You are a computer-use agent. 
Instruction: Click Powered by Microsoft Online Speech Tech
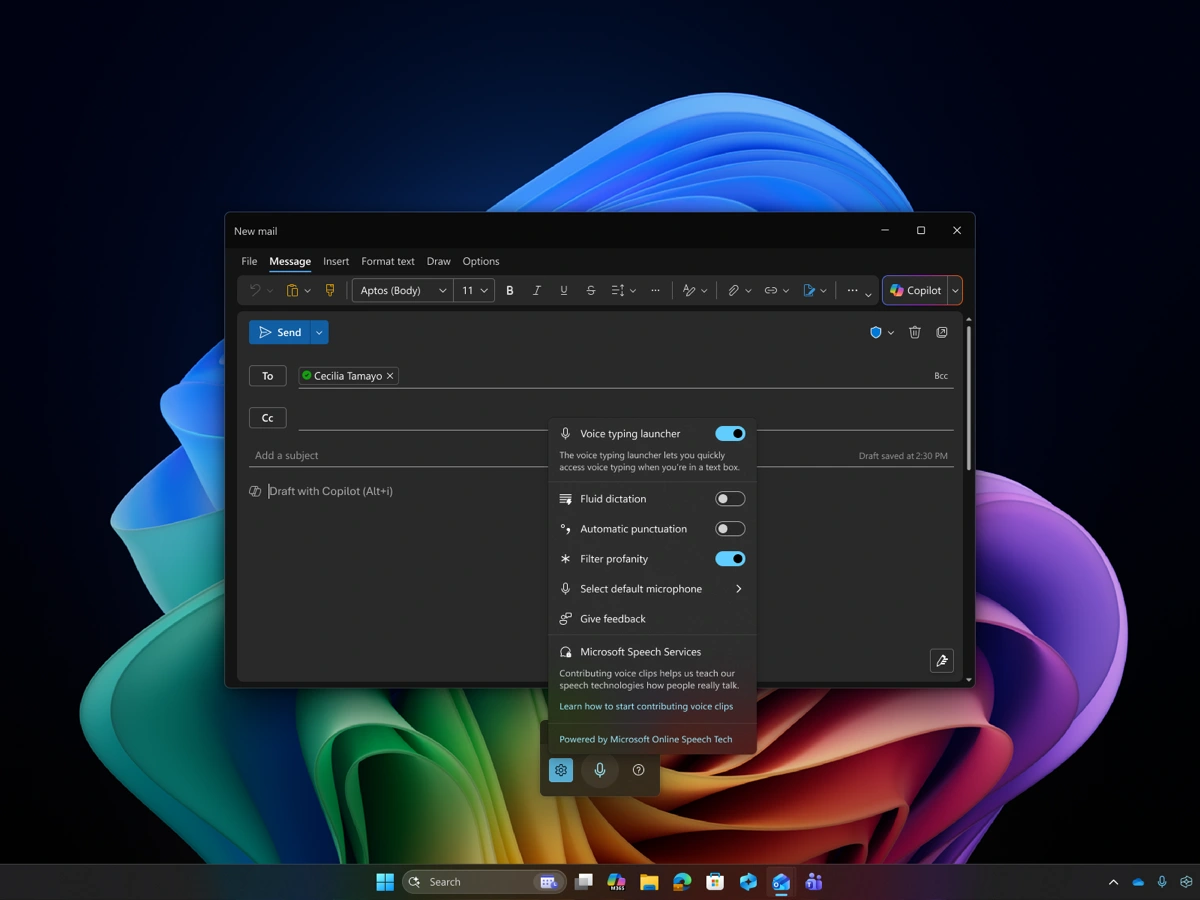pos(646,739)
